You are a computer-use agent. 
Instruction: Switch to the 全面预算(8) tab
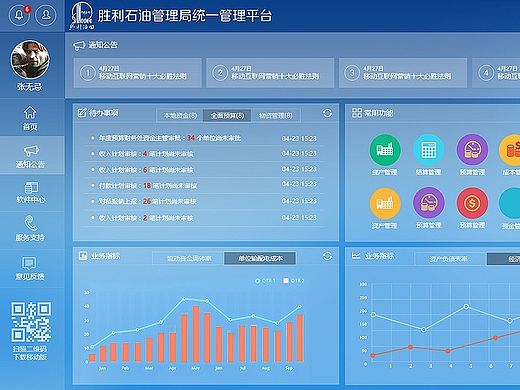pos(227,116)
